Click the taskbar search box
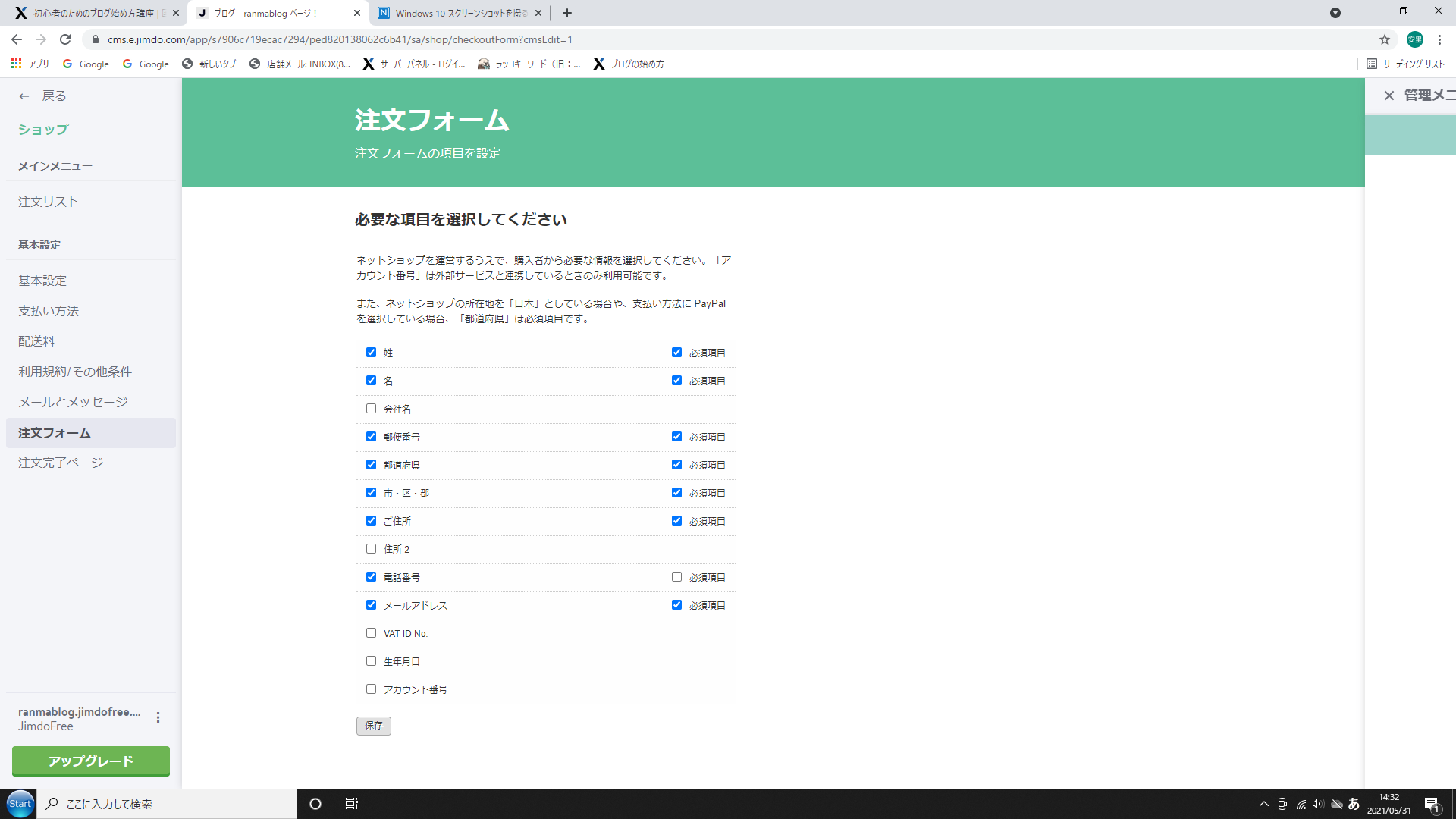1456x819 pixels. [168, 804]
